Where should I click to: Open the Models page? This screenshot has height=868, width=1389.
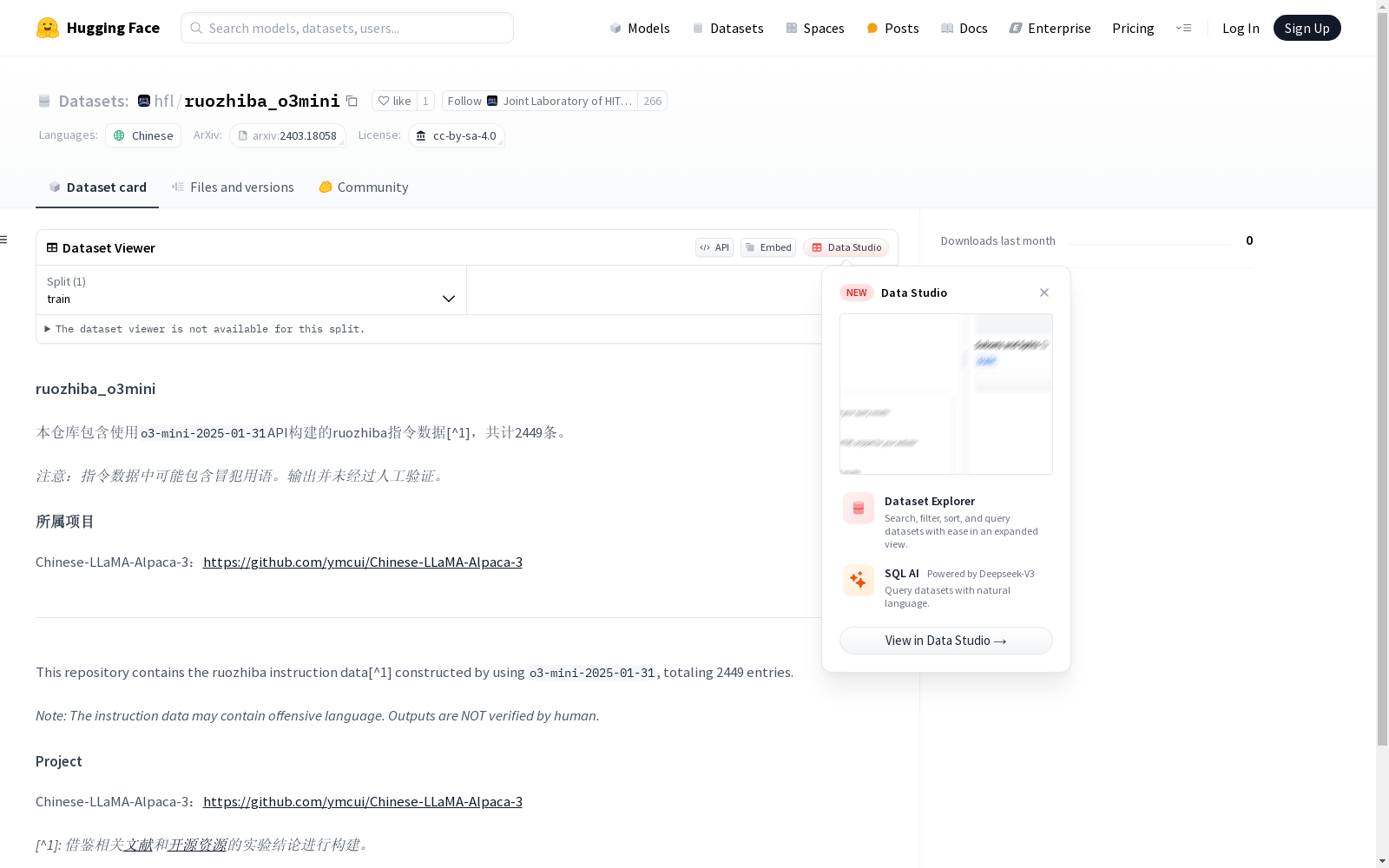640,28
